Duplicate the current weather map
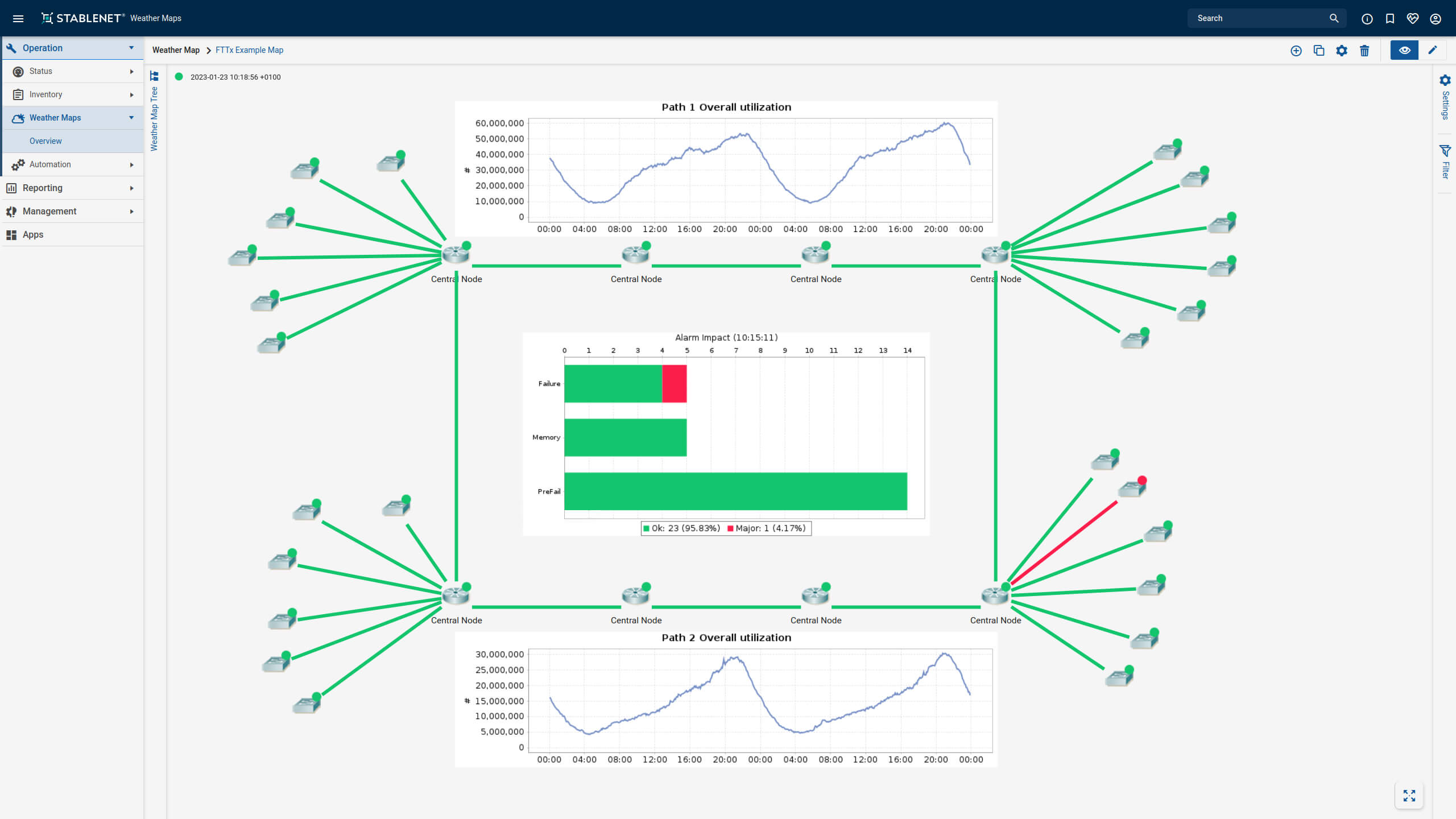The image size is (1456, 819). 1319,51
